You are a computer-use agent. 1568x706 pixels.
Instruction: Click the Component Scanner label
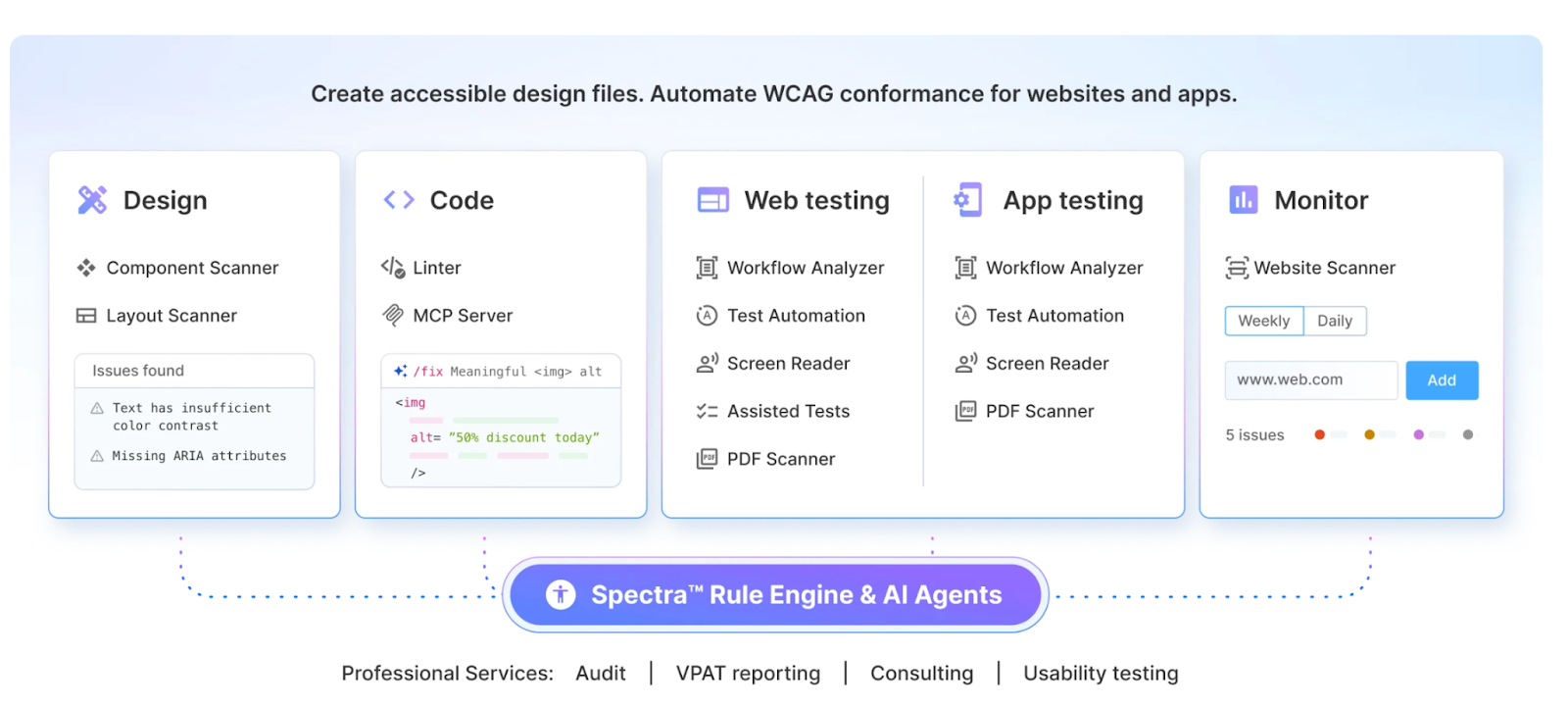click(x=192, y=268)
